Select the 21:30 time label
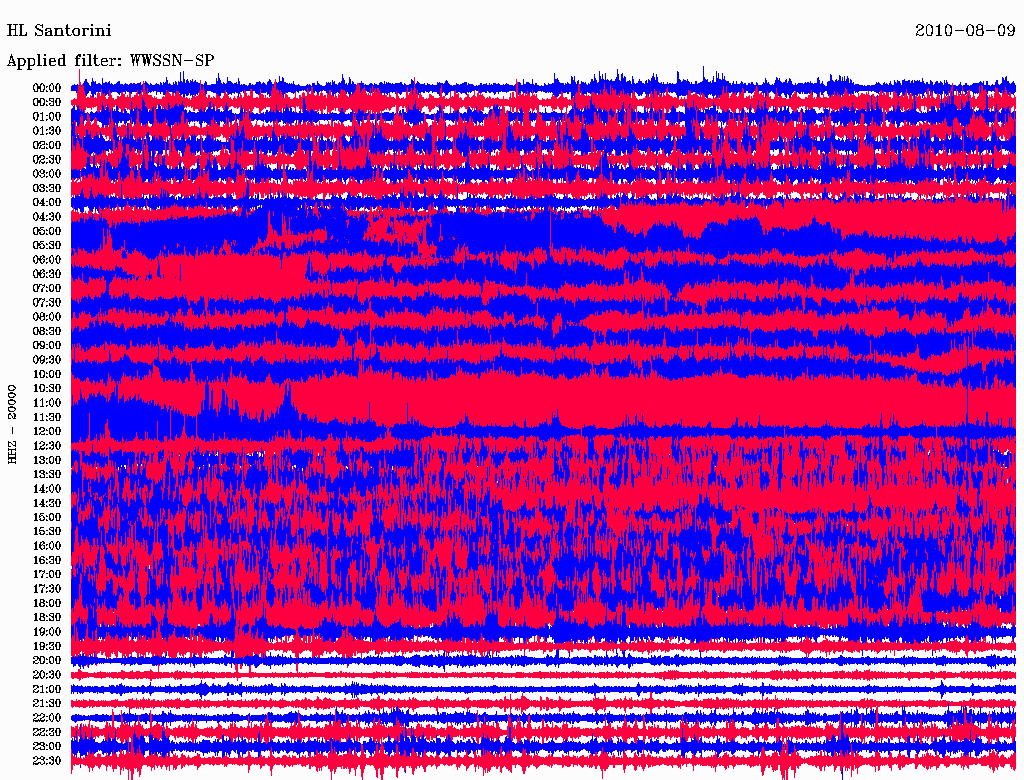 coord(46,704)
